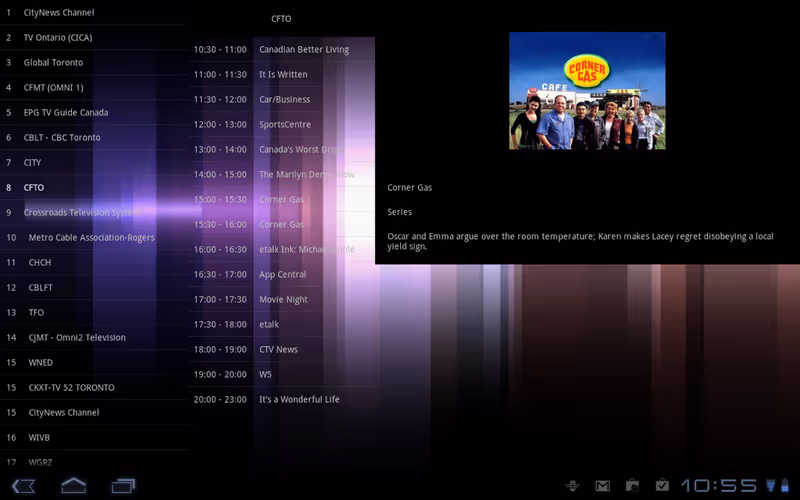Image resolution: width=800 pixels, height=500 pixels.
Task: Select channel 7 CITY
Action: 94,163
